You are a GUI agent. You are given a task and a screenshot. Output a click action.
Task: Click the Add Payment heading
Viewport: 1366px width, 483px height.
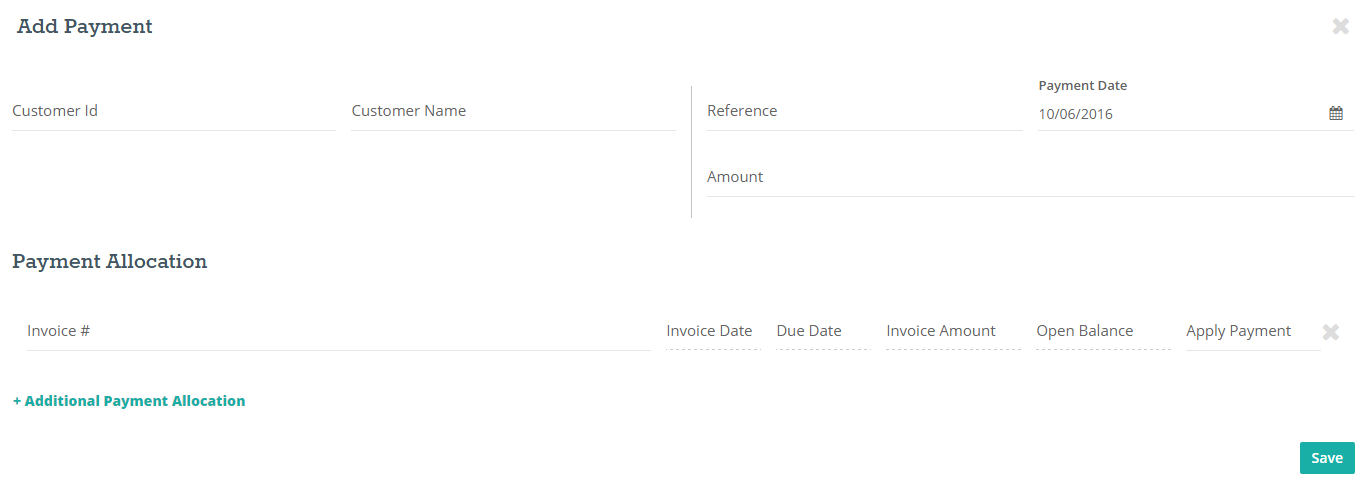pyautogui.click(x=85, y=27)
